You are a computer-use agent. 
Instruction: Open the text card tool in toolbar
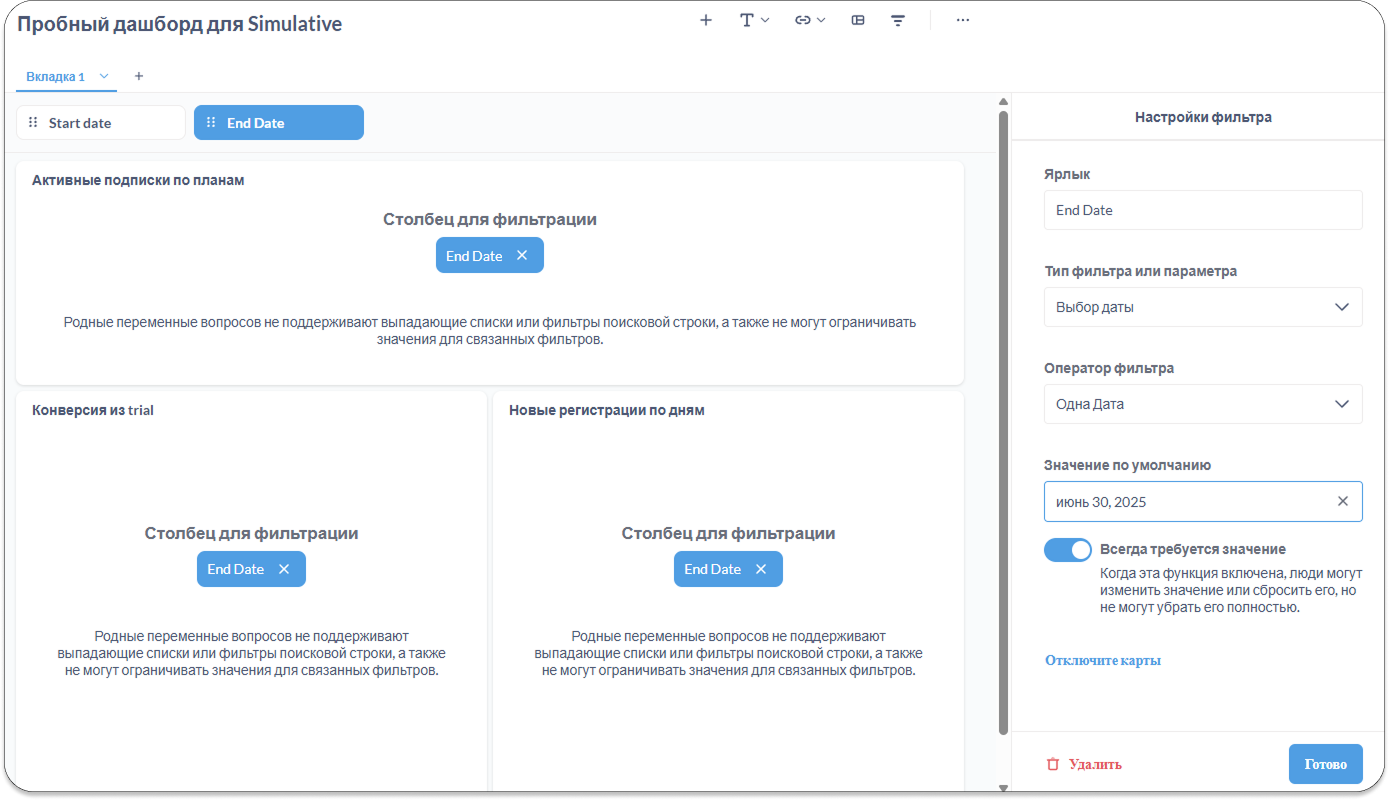click(753, 20)
